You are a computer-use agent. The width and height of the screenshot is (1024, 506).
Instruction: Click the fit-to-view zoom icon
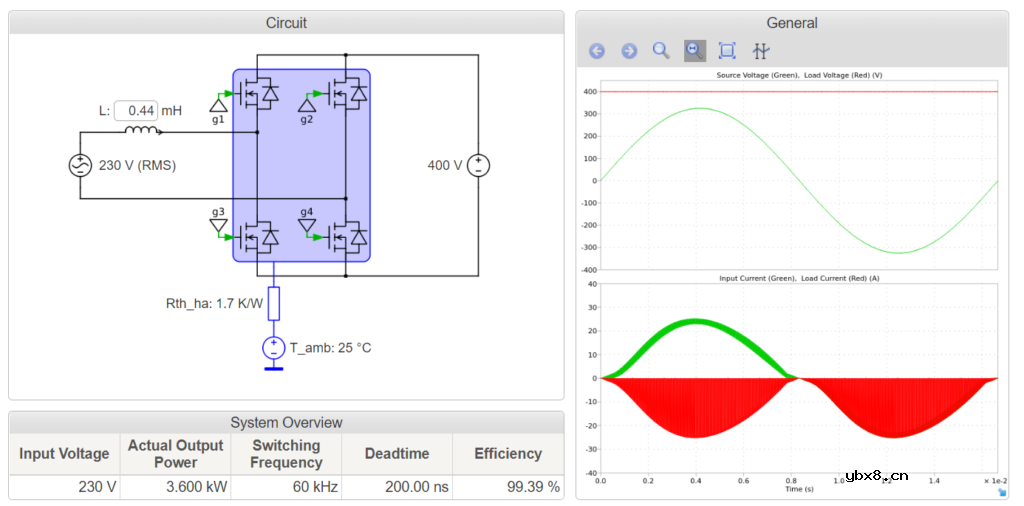727,51
